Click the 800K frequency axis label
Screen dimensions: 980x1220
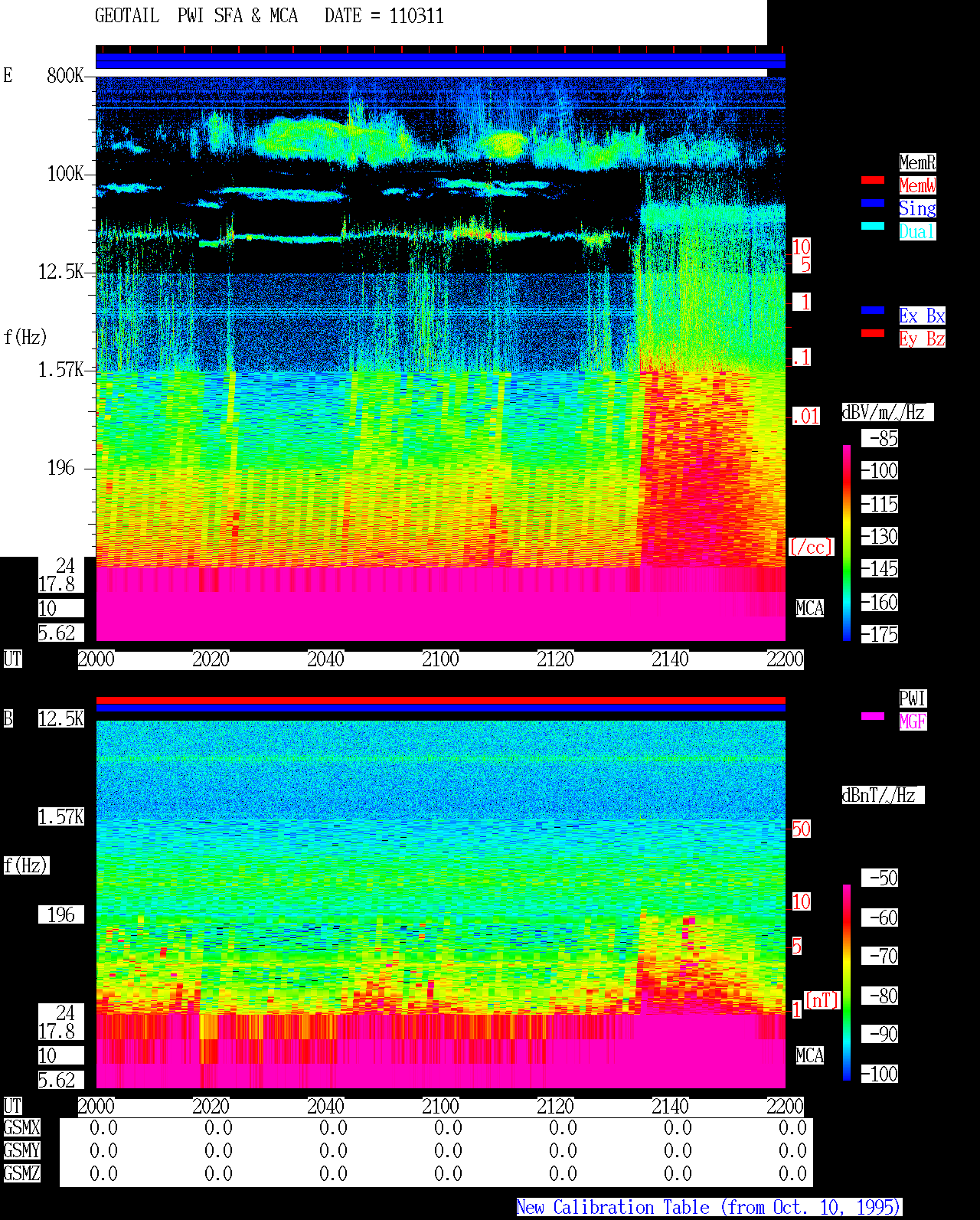tap(65, 75)
